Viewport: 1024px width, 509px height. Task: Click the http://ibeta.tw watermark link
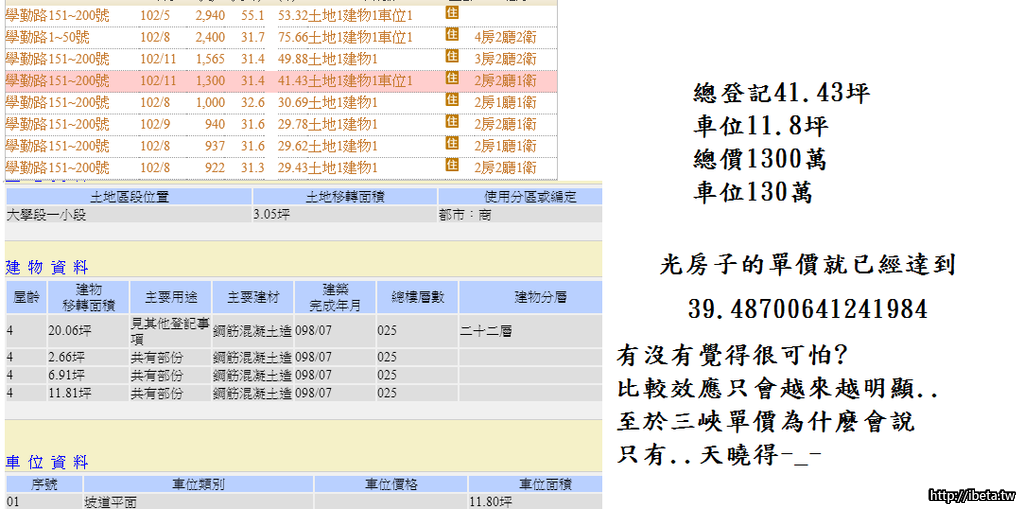(x=971, y=496)
